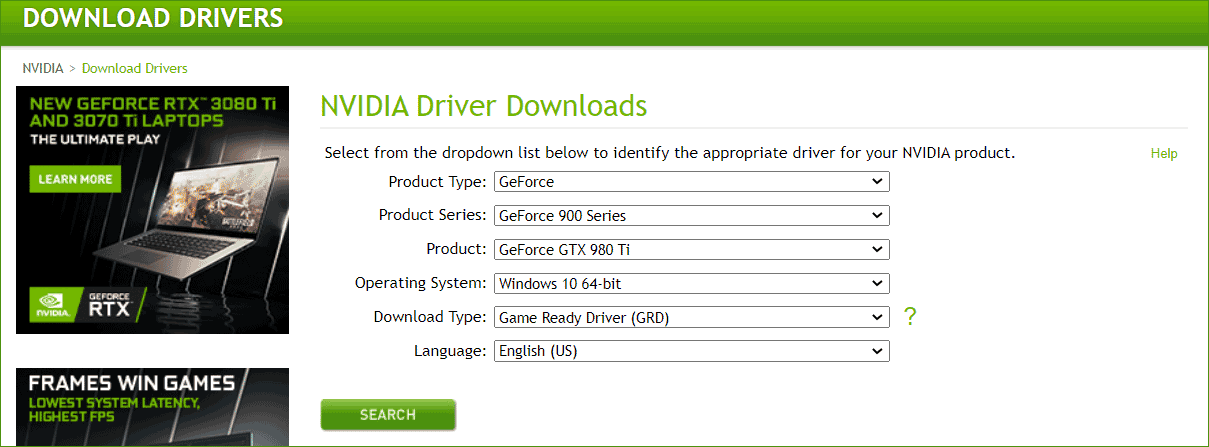Click the 'Language:' label
The height and width of the screenshot is (447, 1209).
click(451, 352)
